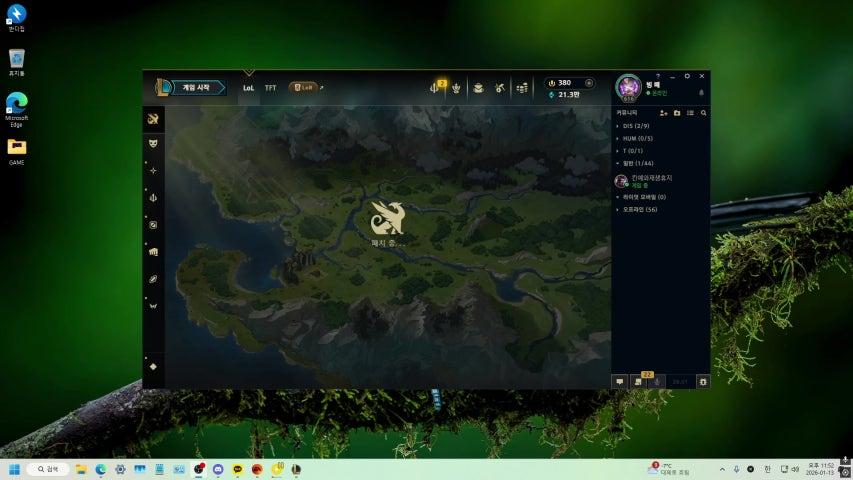Toggle the Korean IME 한 indicator
853x480 pixels.
point(768,469)
